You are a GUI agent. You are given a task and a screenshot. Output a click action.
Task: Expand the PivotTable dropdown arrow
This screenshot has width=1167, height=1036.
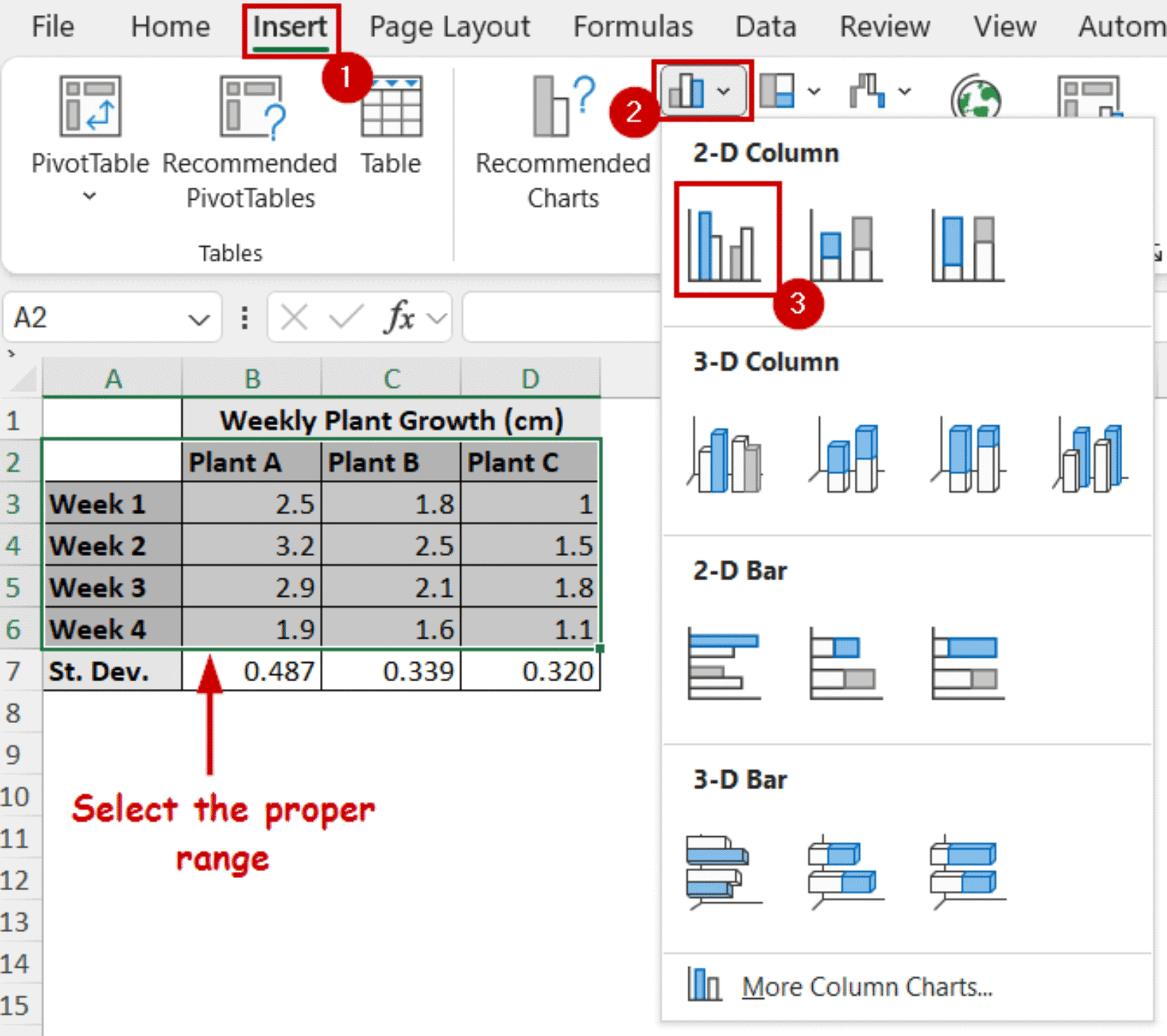point(90,196)
